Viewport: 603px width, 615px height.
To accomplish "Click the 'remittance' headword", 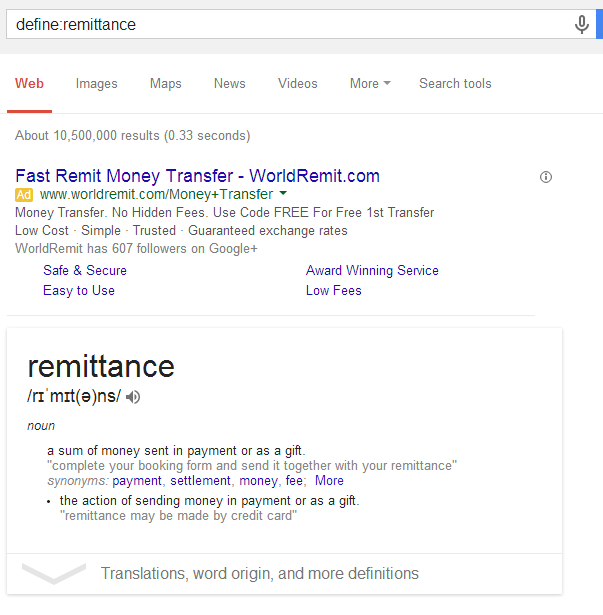I will tap(101, 366).
